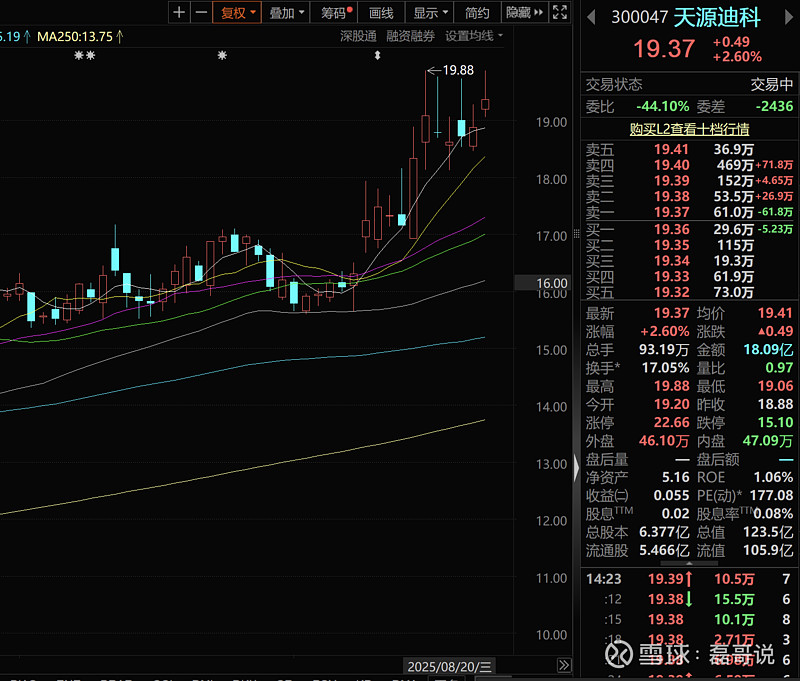Click the 委比 value -44.10%

[663, 106]
